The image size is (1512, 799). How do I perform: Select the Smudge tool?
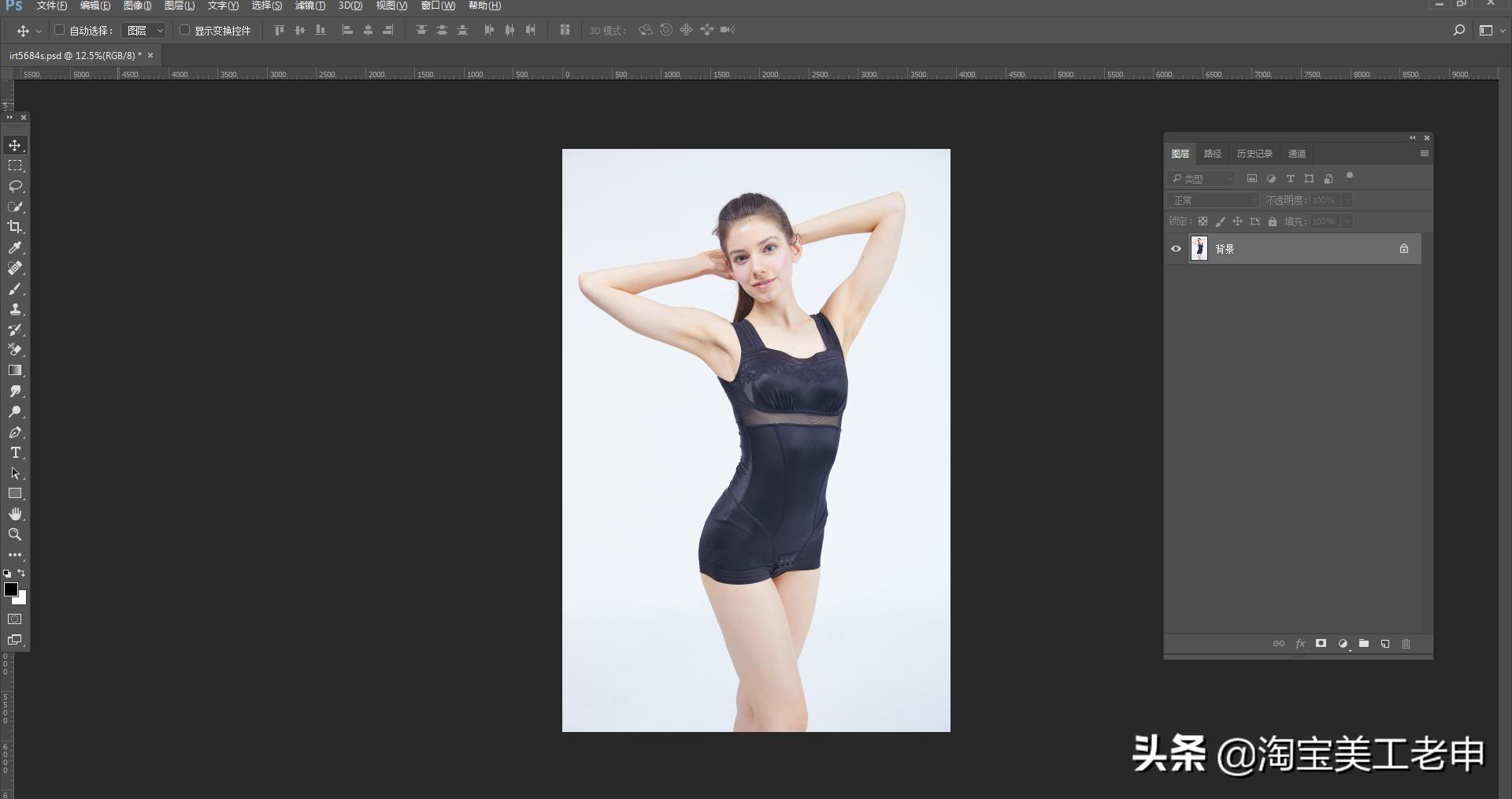point(15,391)
